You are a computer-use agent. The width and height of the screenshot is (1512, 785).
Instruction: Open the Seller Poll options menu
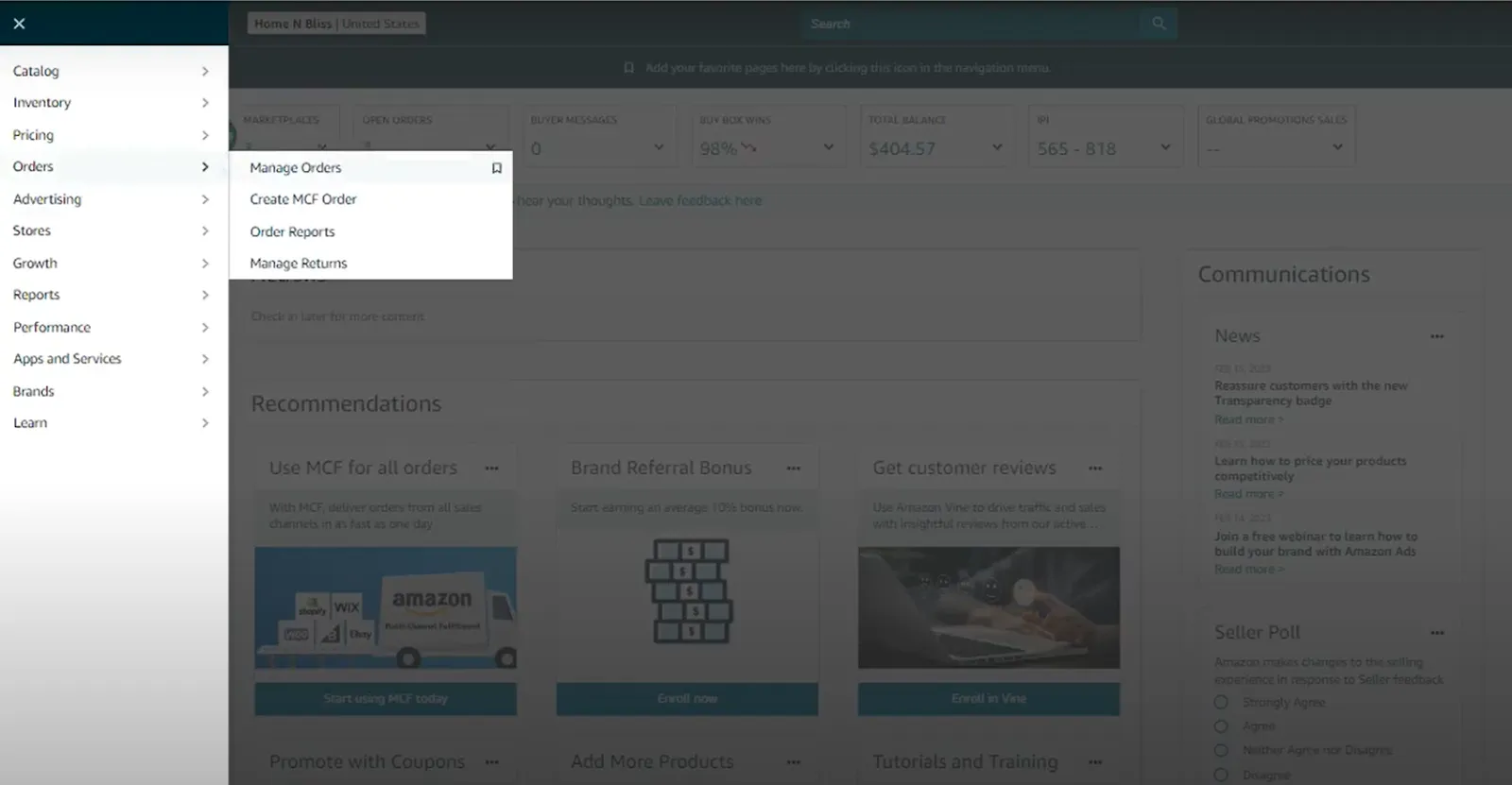pyautogui.click(x=1437, y=633)
